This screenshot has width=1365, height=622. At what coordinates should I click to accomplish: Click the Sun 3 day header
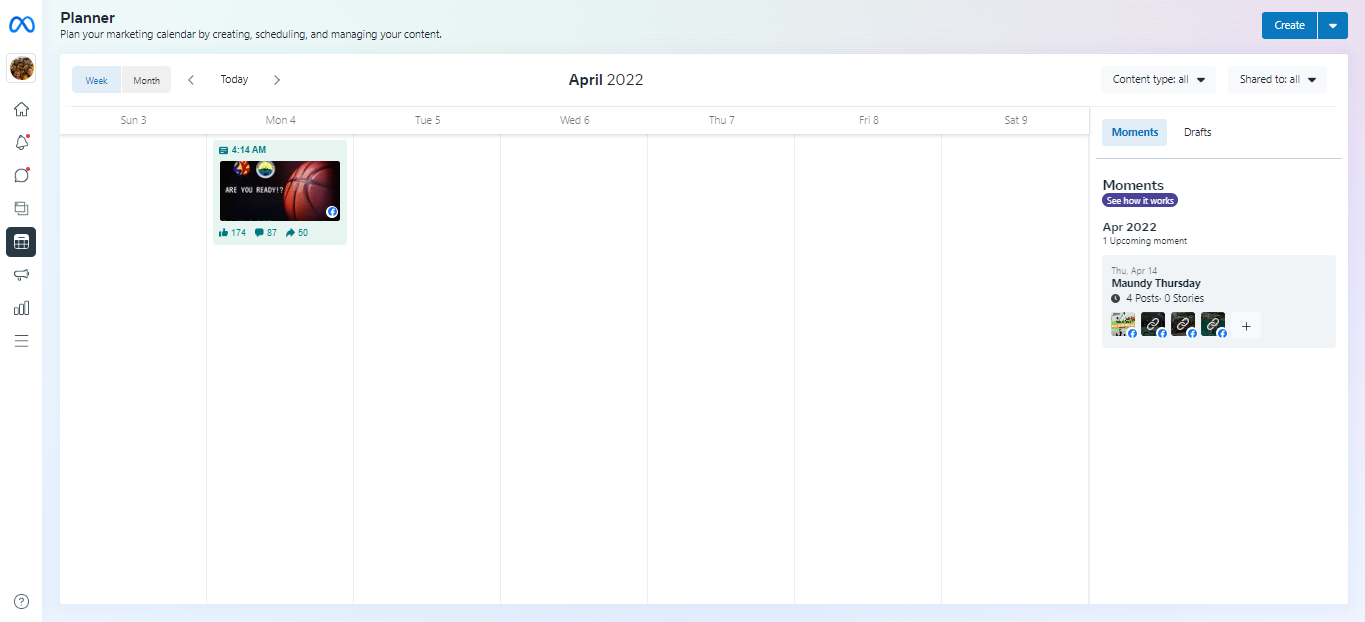(x=133, y=120)
